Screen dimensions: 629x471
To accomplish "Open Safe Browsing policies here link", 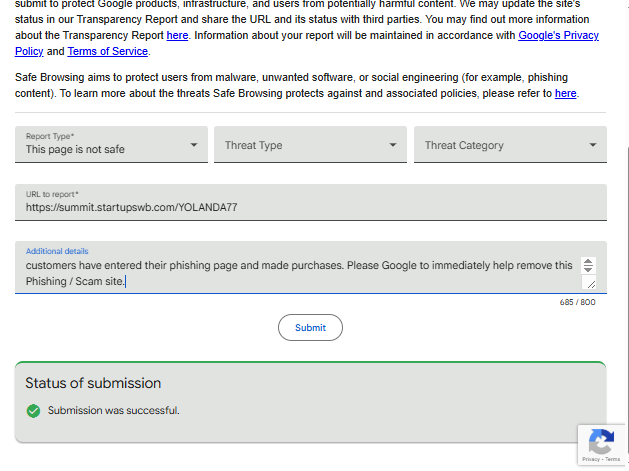I will (x=566, y=93).
